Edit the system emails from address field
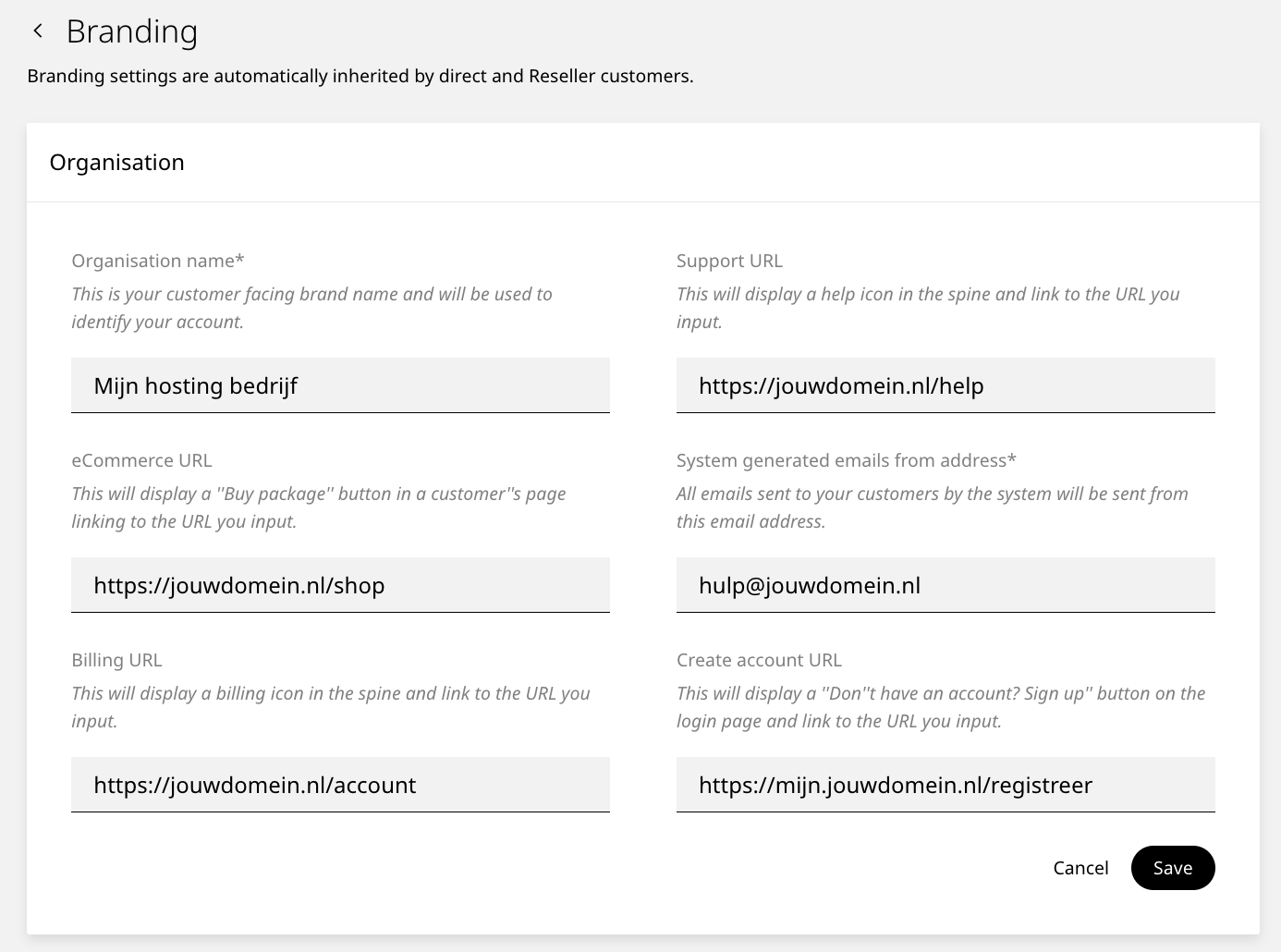1281x952 pixels. 945,585
